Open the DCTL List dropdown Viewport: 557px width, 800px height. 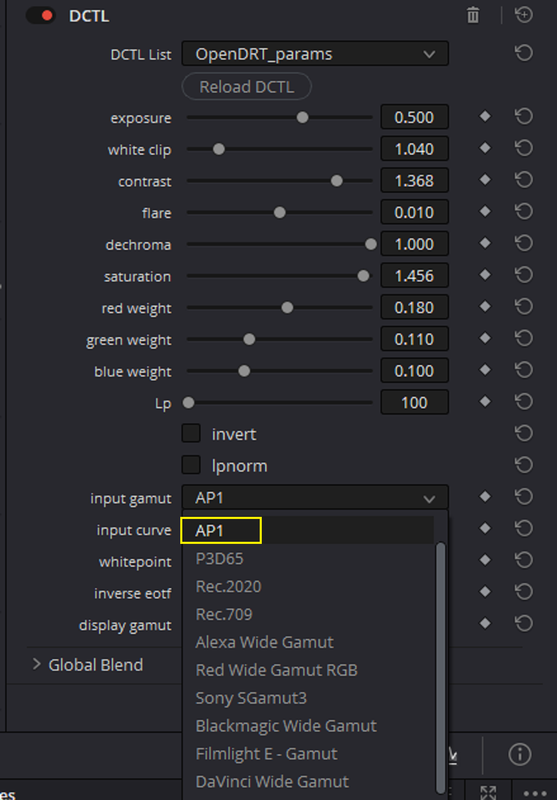(x=315, y=54)
